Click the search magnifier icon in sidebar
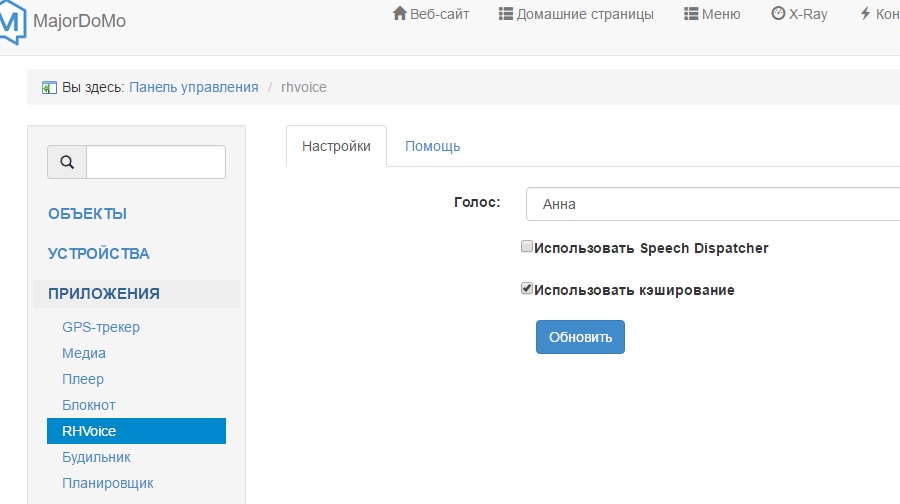 tap(67, 162)
